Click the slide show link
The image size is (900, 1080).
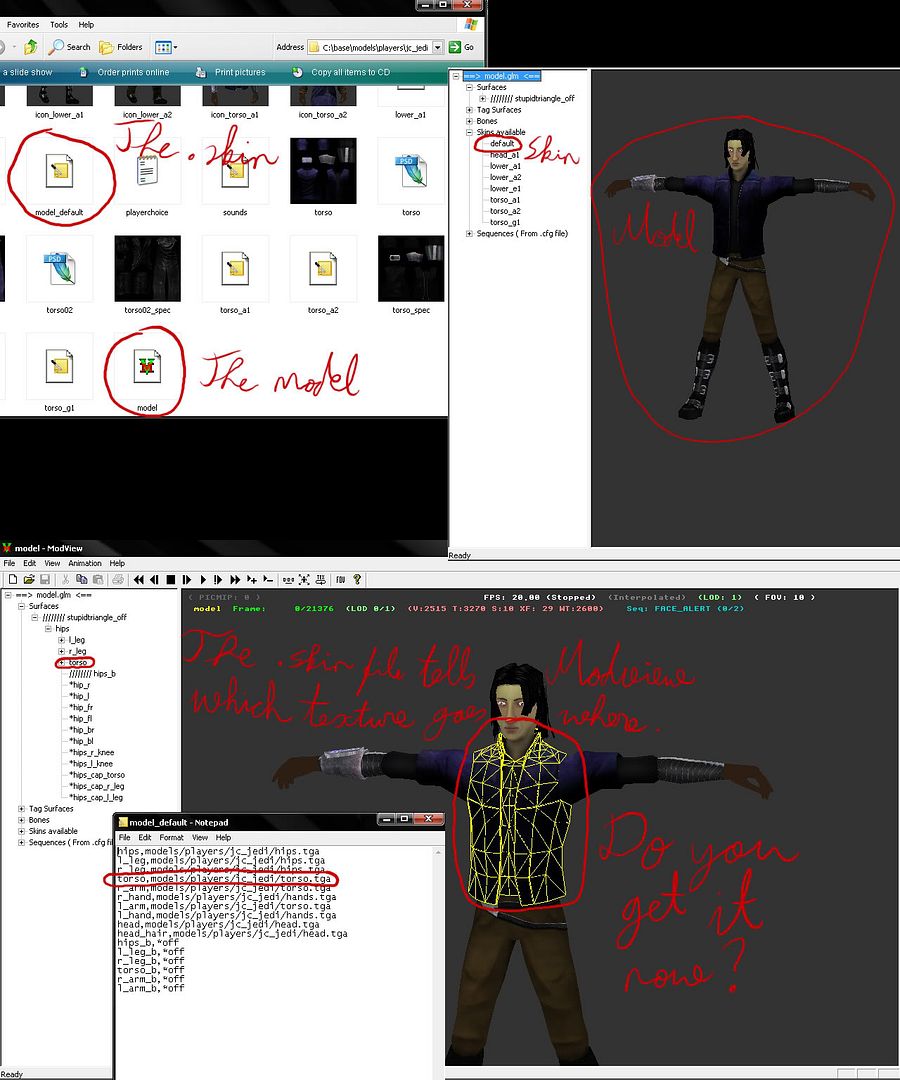[x=27, y=72]
